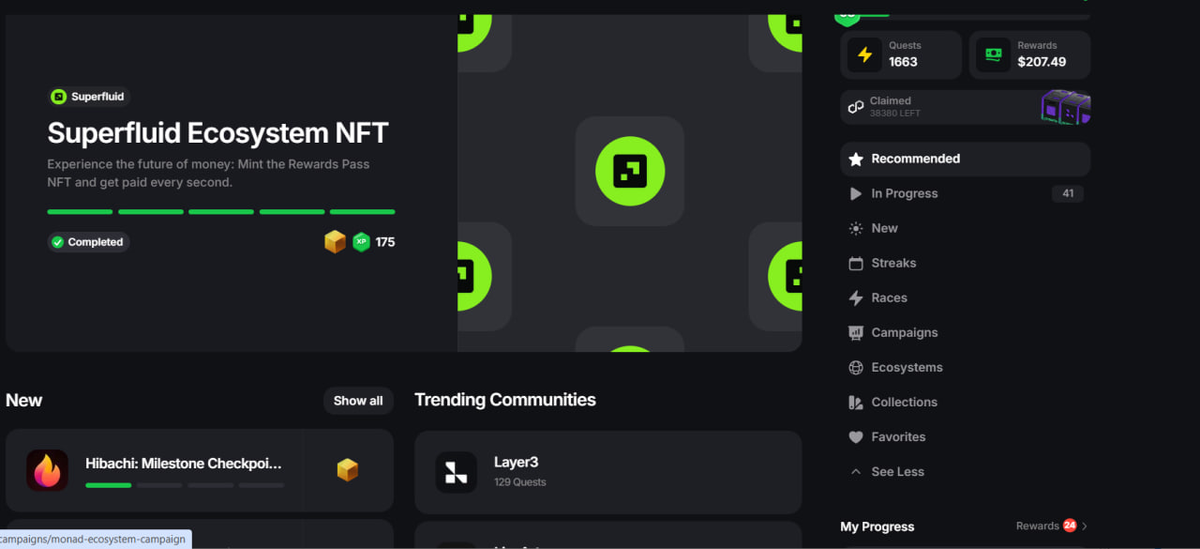Click the Hibachi flame app icon
This screenshot has width=1200, height=549.
pos(47,470)
